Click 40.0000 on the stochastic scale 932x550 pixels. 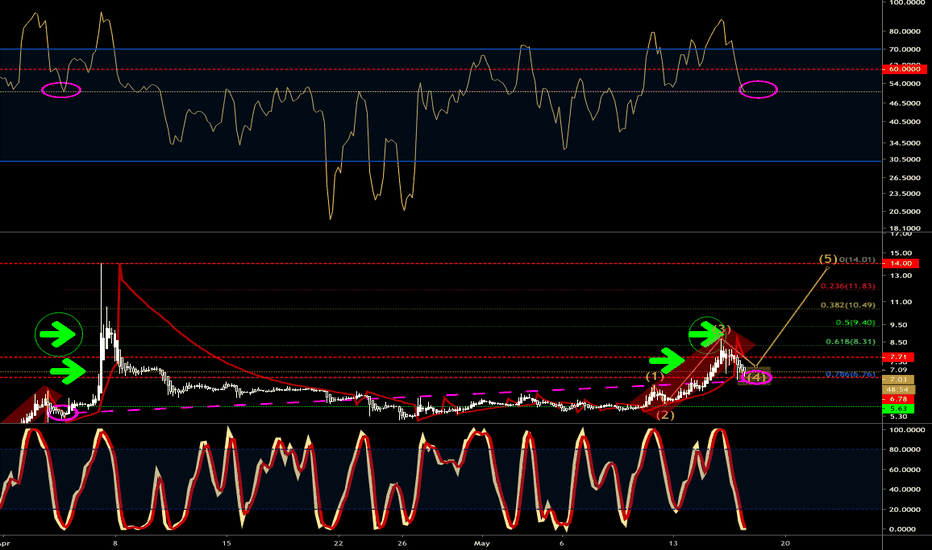(x=906, y=489)
